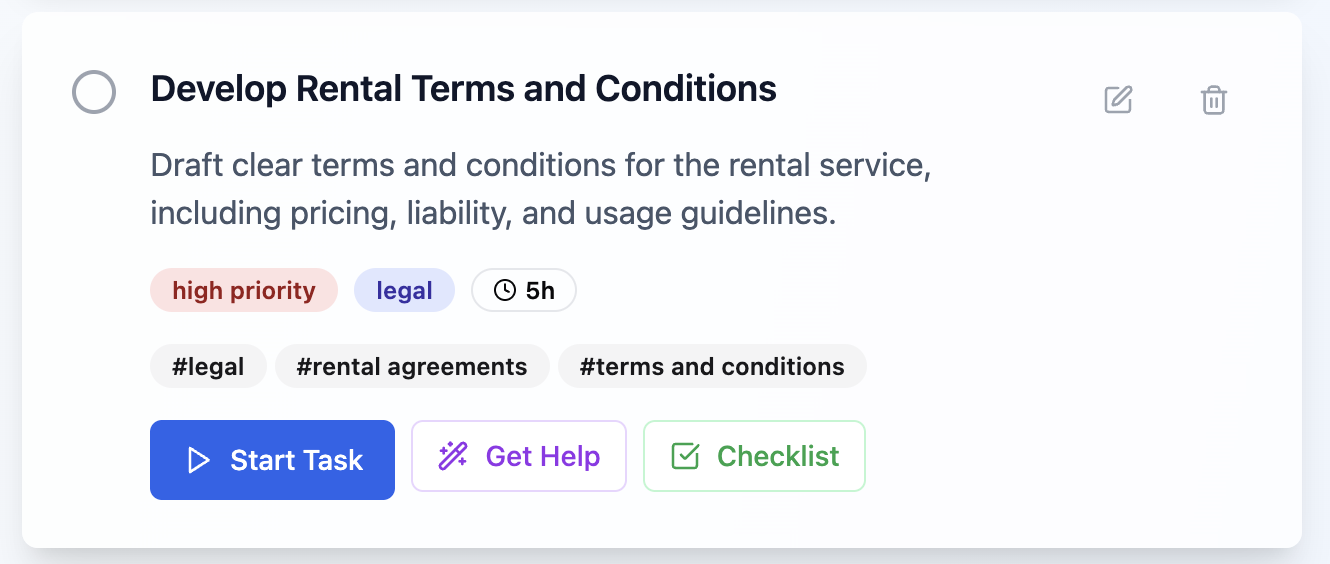Click the checkmark box icon beside Checklist
1330x564 pixels.
pos(685,456)
